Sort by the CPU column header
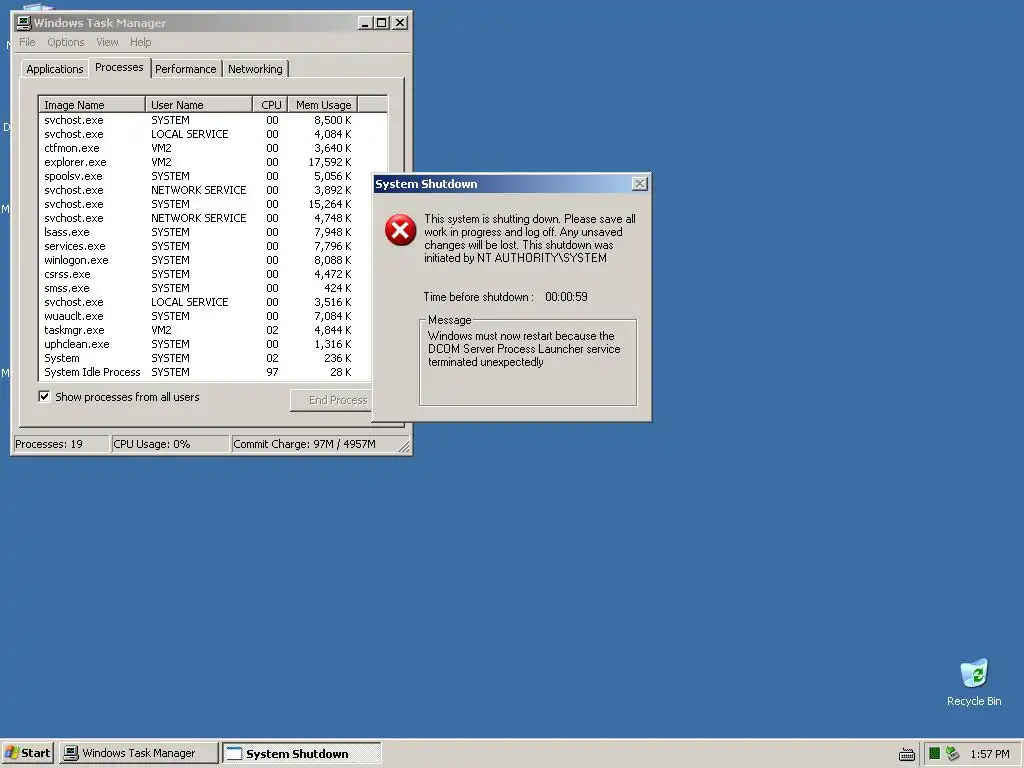This screenshot has height=768, width=1024. pyautogui.click(x=270, y=104)
